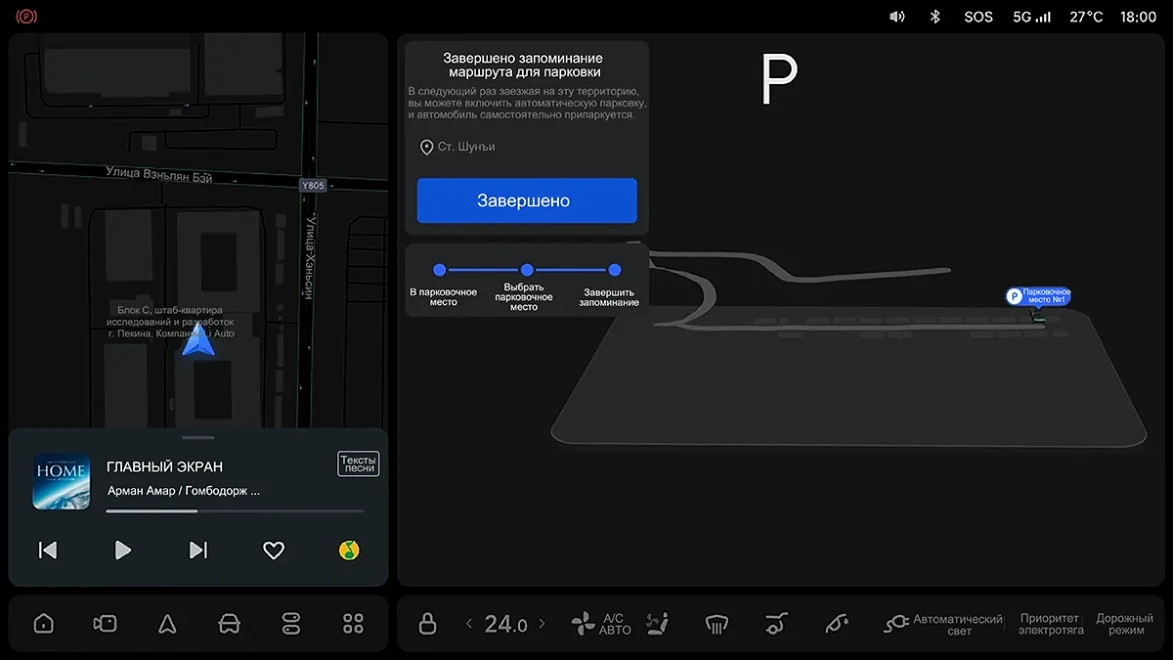Click the blue Завершено button

(527, 201)
